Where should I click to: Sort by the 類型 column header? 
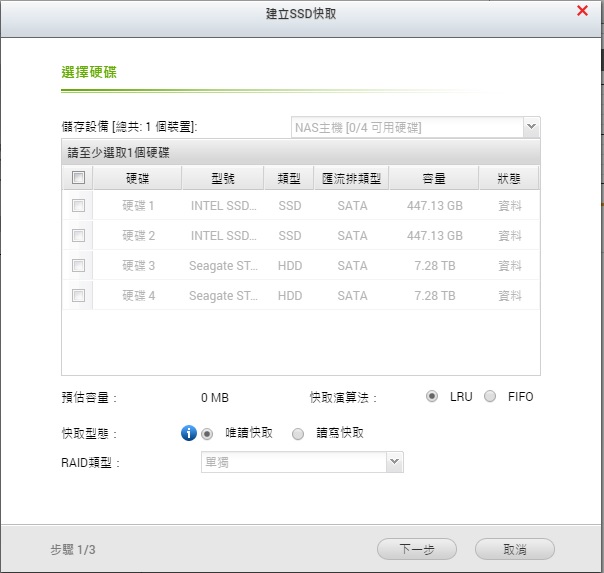coord(289,178)
